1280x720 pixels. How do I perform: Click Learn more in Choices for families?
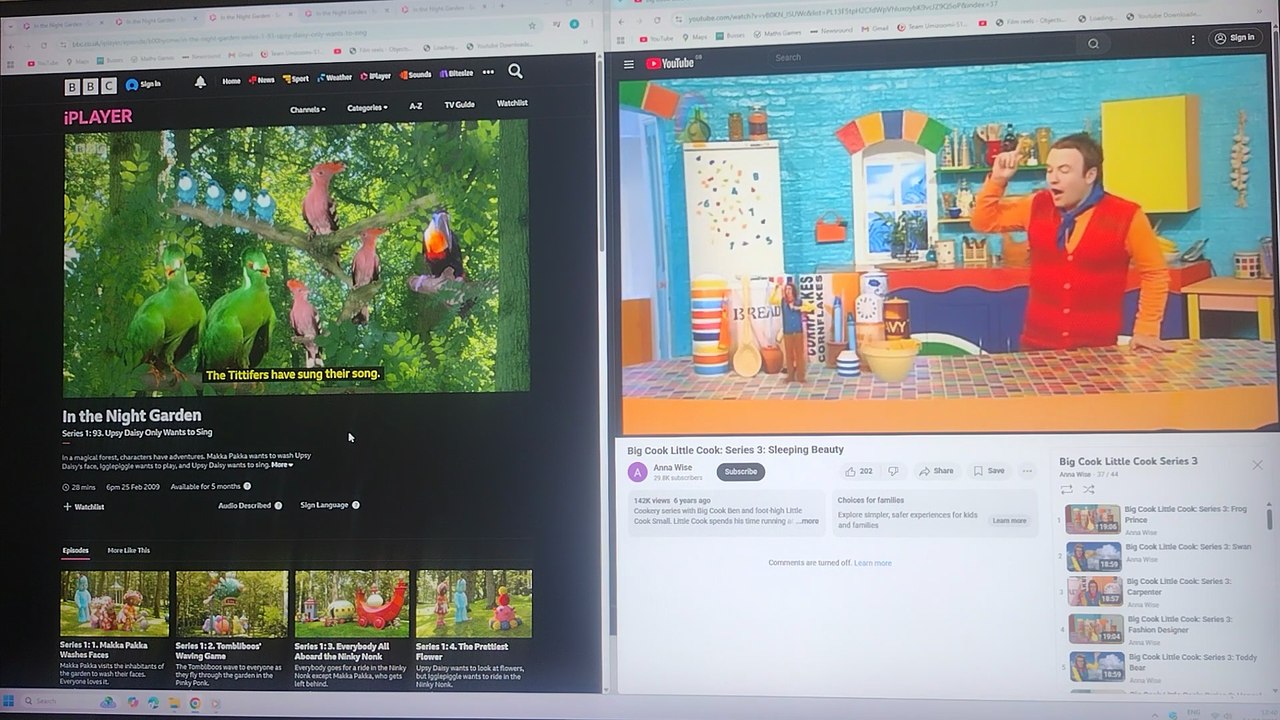pos(1009,521)
